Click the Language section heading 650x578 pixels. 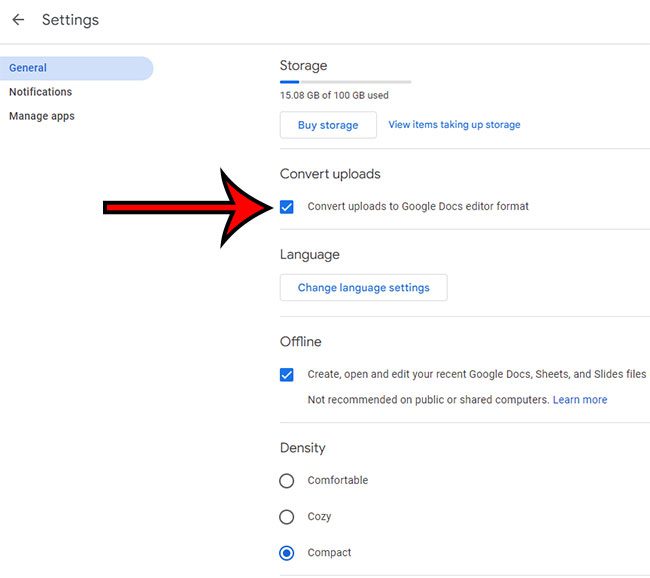coord(309,255)
